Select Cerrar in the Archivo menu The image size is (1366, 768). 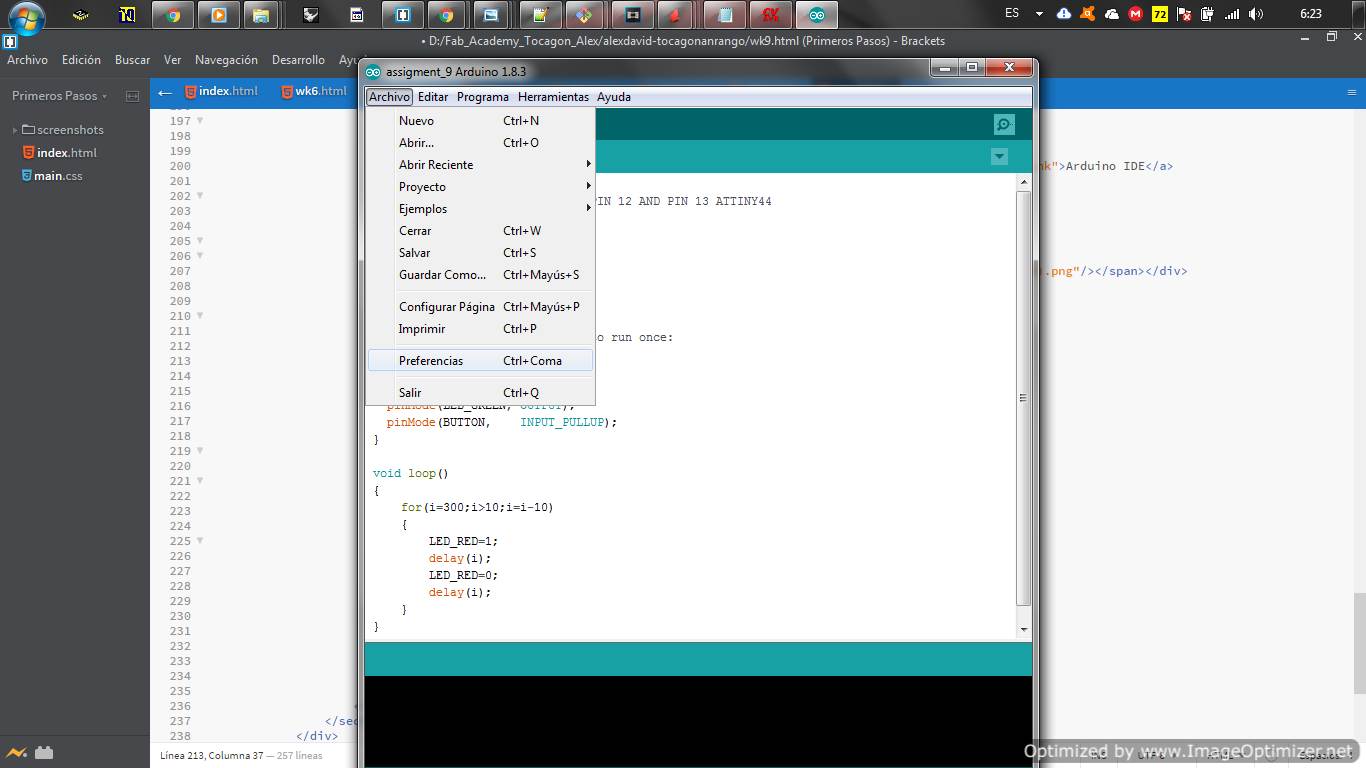pos(480,231)
